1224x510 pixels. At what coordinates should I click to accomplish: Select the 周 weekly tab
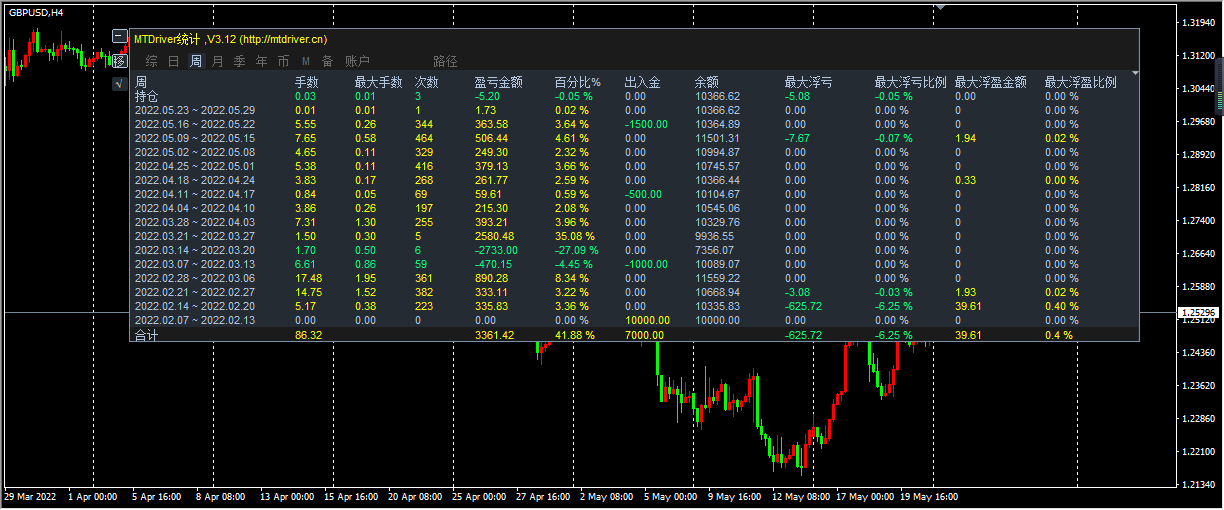pyautogui.click(x=196, y=62)
